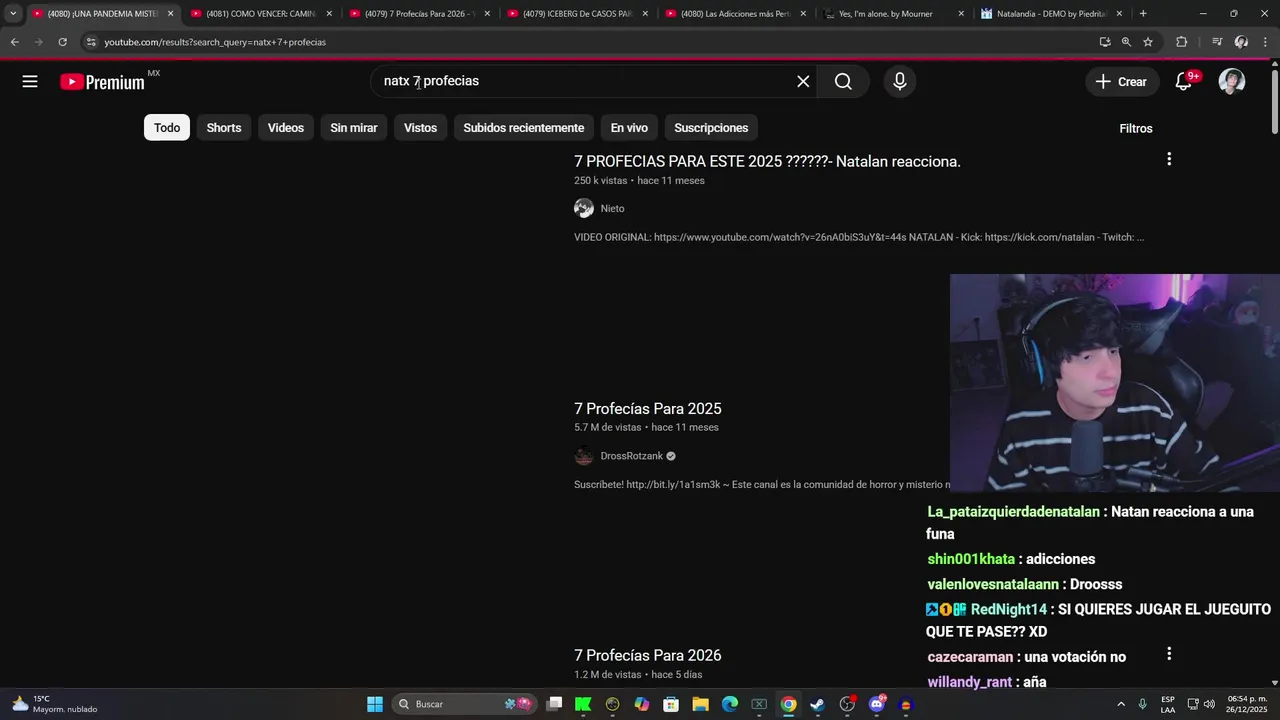Open the notifications bell
This screenshot has height=720, width=1280.
point(1184,82)
